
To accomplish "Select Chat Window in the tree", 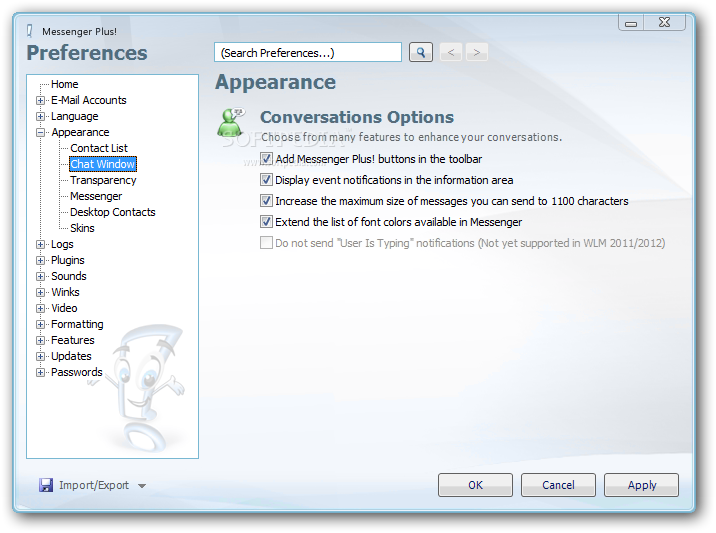I will (x=103, y=164).
